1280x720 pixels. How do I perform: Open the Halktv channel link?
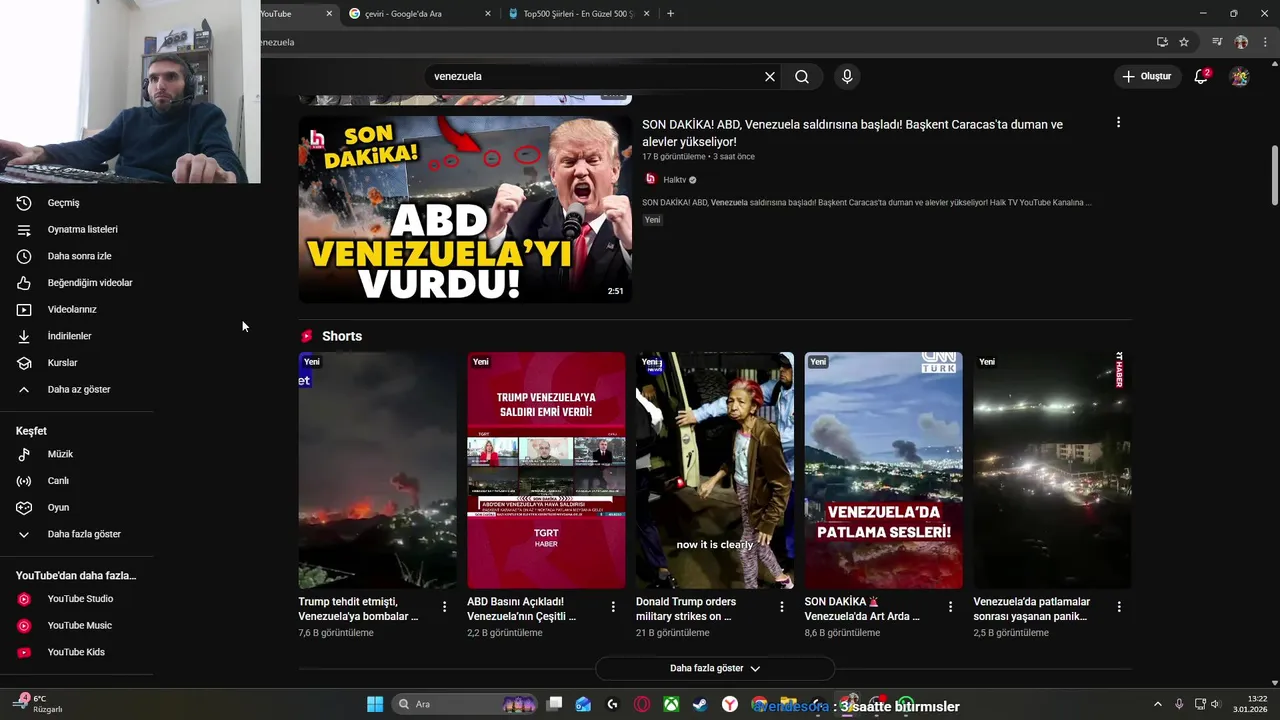click(675, 180)
